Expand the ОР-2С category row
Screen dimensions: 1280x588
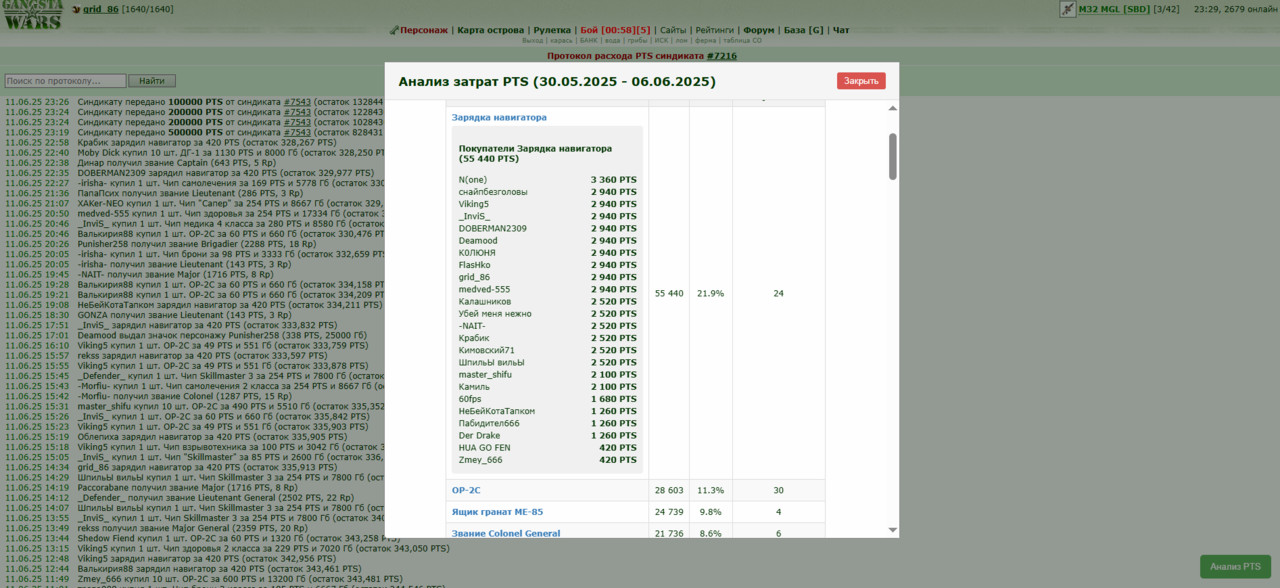(466, 490)
